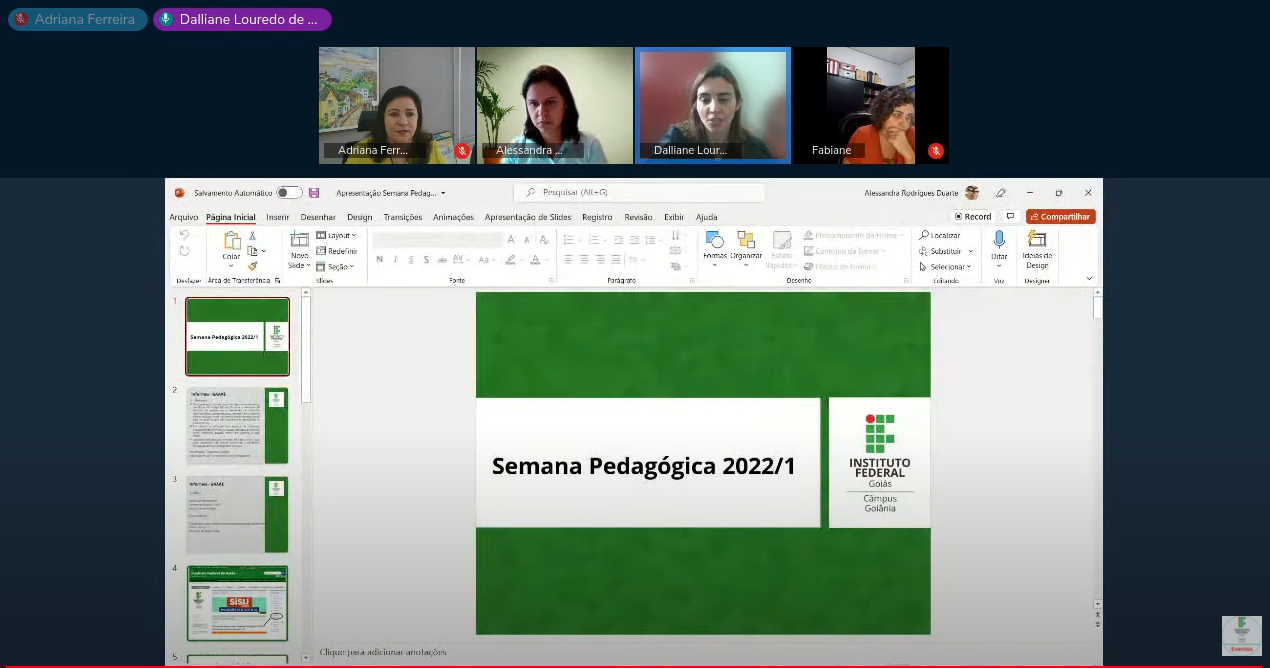Click the Colar (paste) icon
The image size is (1270, 668).
pyautogui.click(x=232, y=241)
